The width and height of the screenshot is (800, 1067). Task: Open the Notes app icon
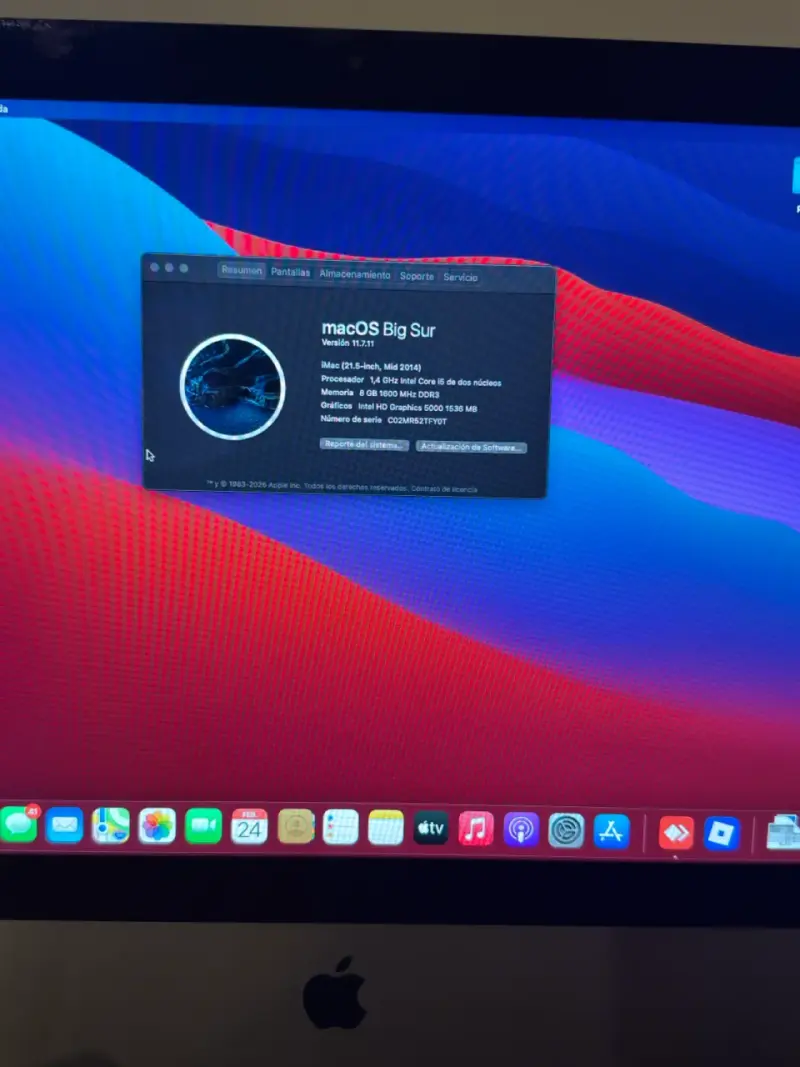(386, 828)
